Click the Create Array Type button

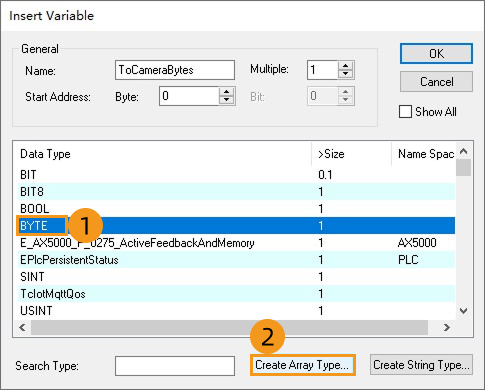tap(303, 365)
